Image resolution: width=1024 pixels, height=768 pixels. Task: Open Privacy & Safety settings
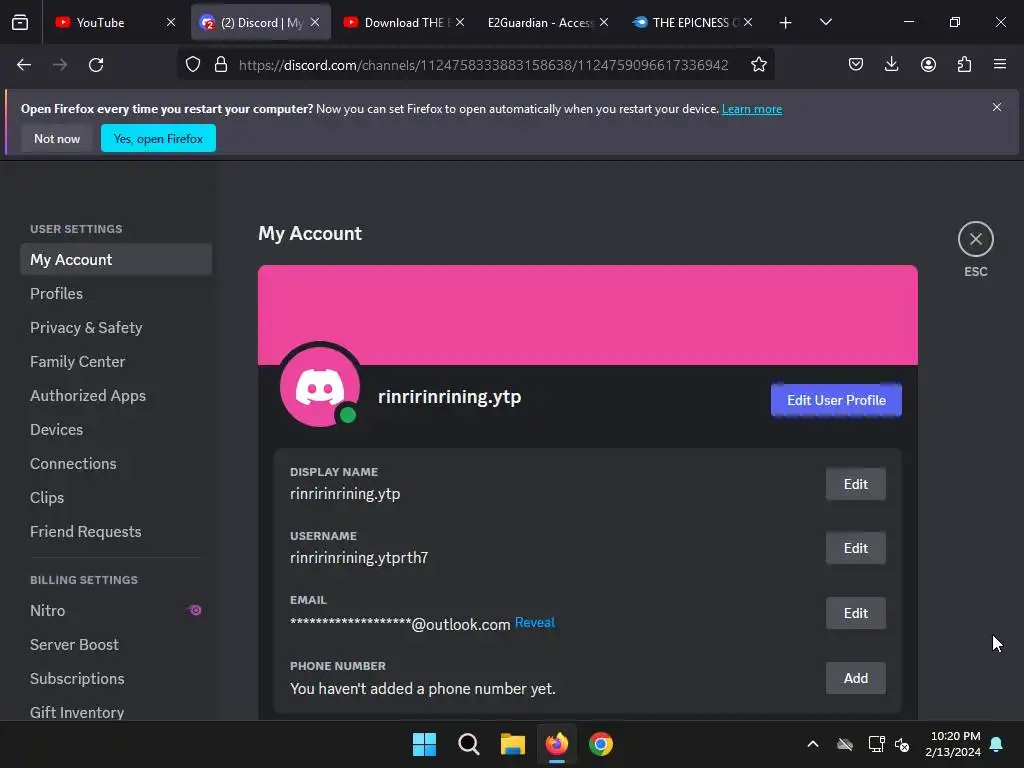116,328
